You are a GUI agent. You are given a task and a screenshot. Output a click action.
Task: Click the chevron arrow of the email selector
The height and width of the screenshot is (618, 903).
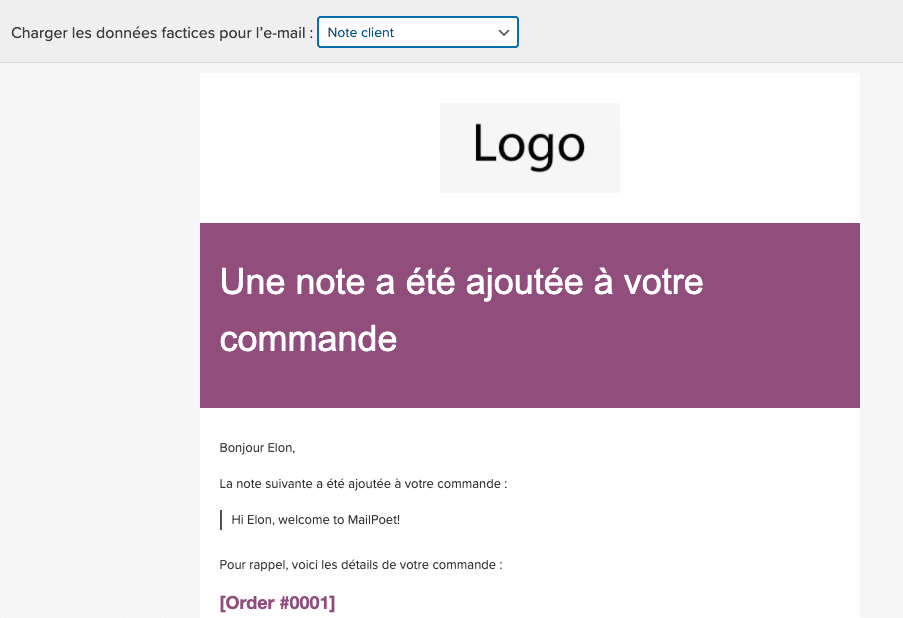pyautogui.click(x=503, y=32)
